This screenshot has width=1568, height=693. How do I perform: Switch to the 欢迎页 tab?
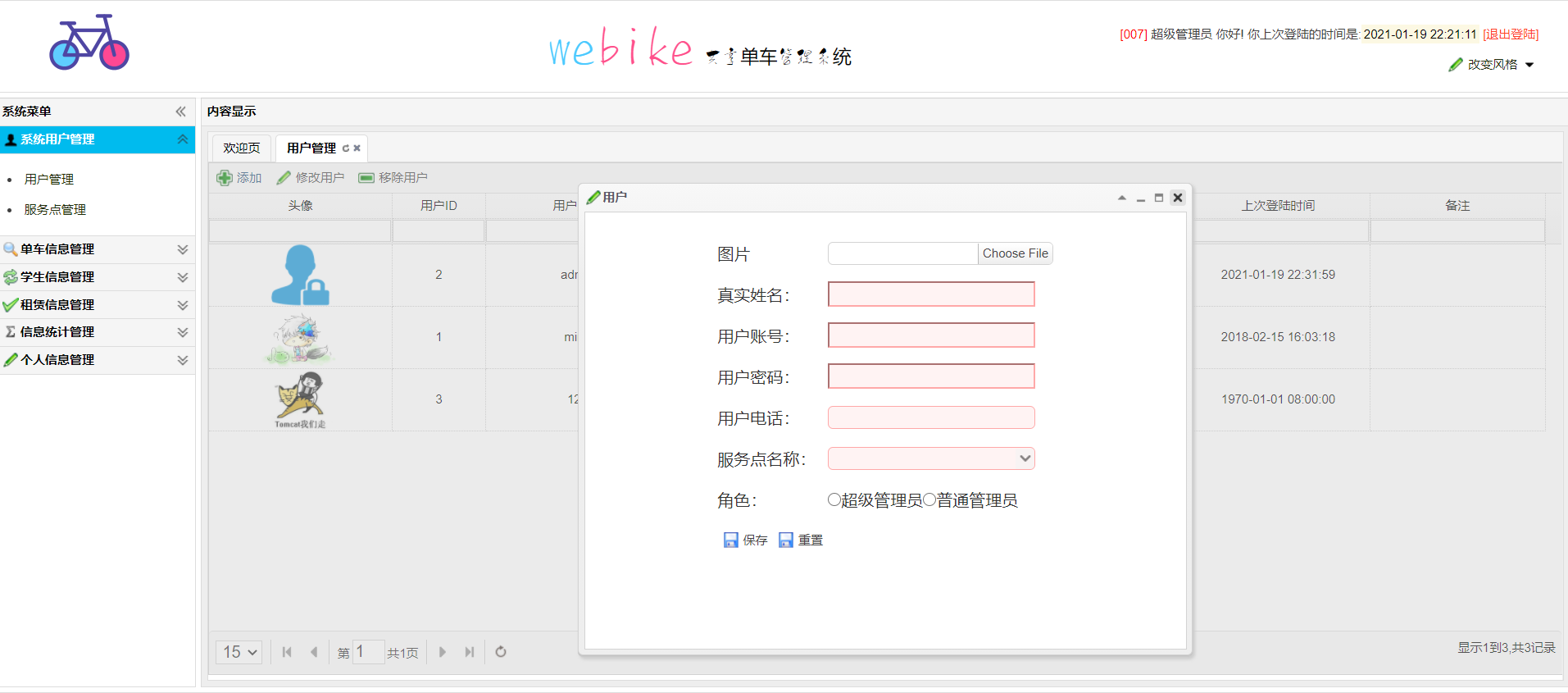click(x=242, y=148)
